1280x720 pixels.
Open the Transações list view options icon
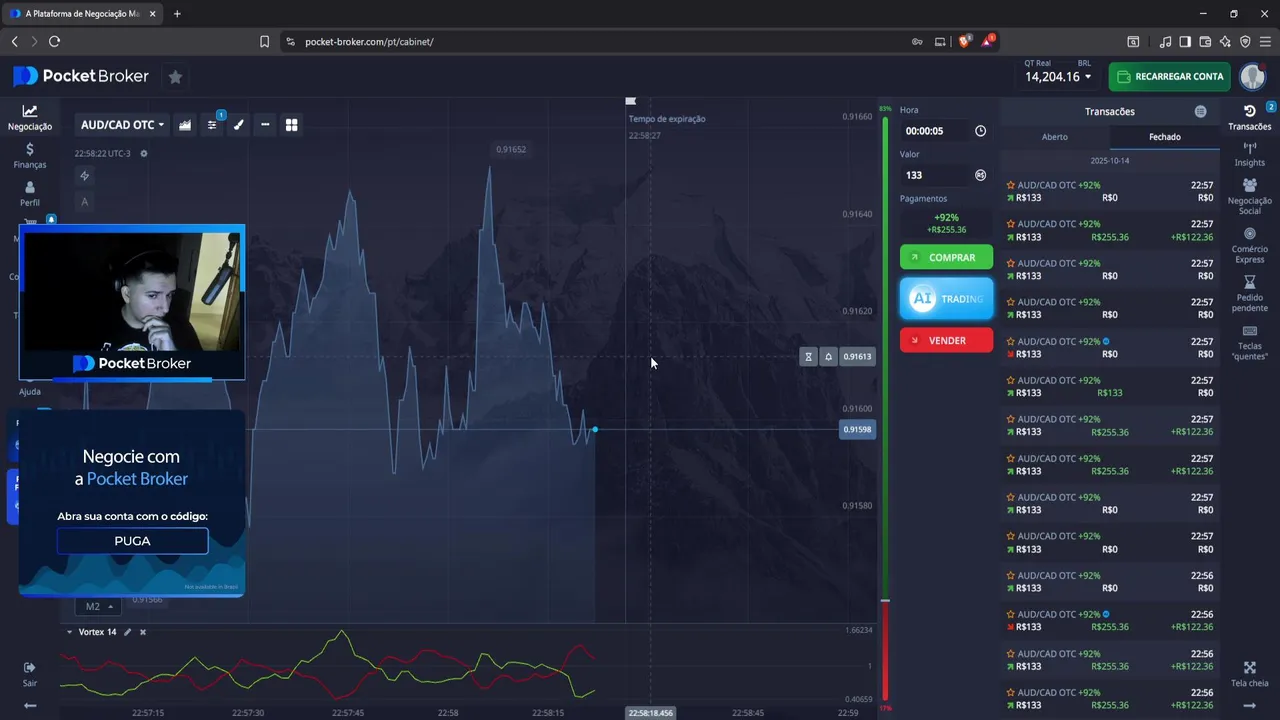pos(1200,111)
